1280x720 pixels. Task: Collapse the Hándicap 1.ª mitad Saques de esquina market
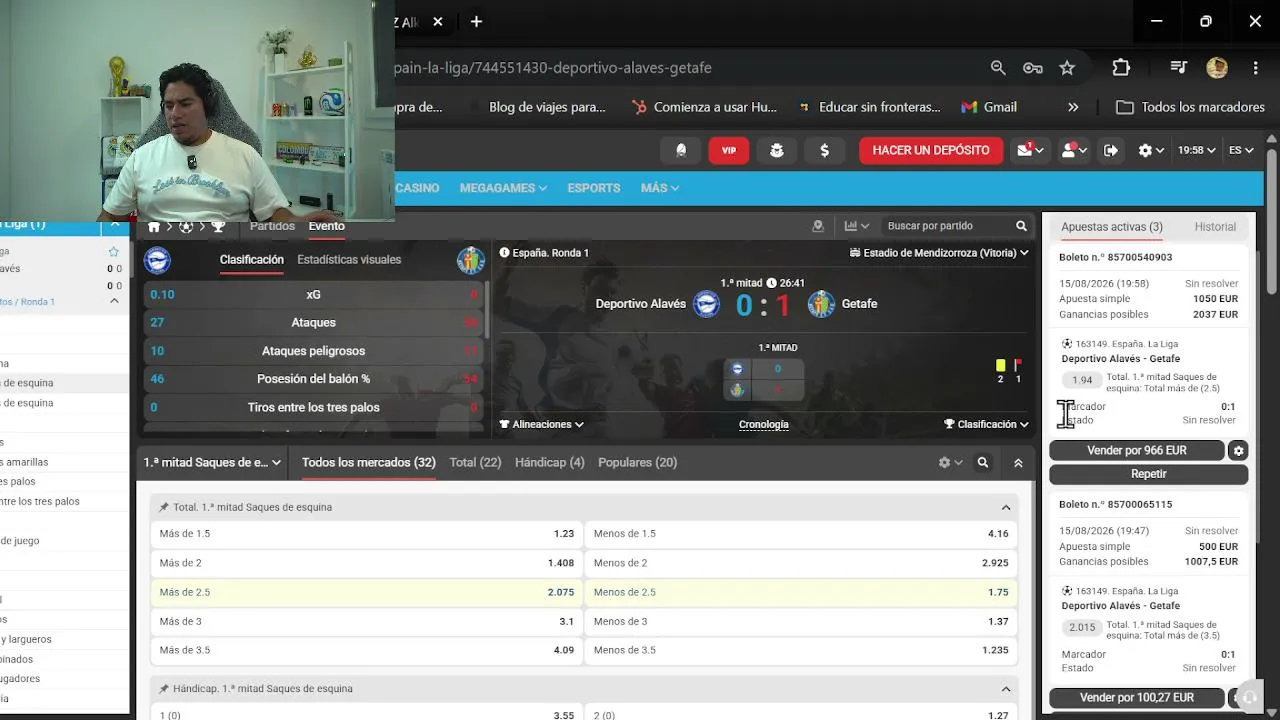point(1006,689)
